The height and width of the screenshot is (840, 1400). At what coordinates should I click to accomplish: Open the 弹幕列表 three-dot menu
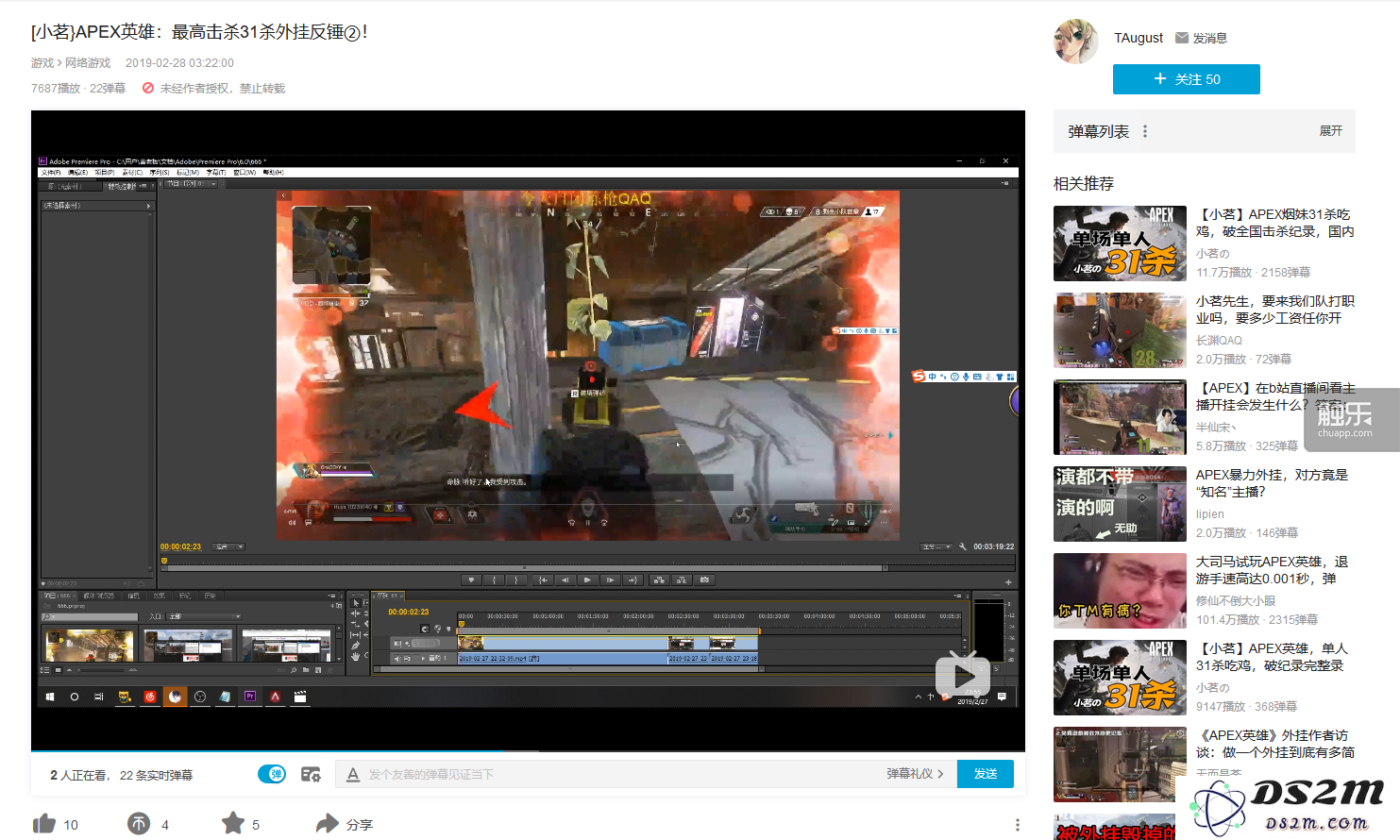pyautogui.click(x=1145, y=131)
